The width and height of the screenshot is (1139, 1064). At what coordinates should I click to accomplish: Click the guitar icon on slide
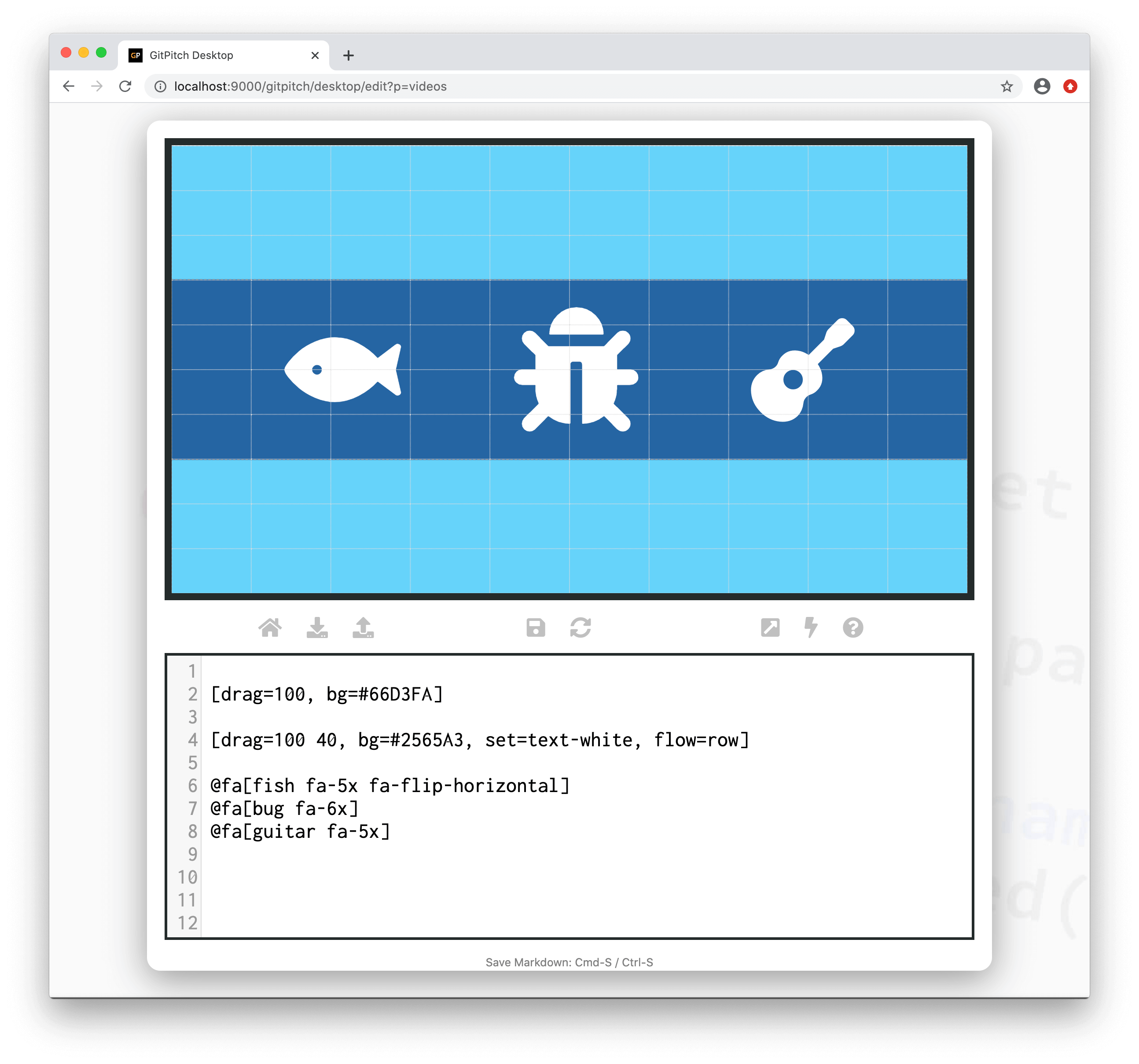click(x=802, y=370)
